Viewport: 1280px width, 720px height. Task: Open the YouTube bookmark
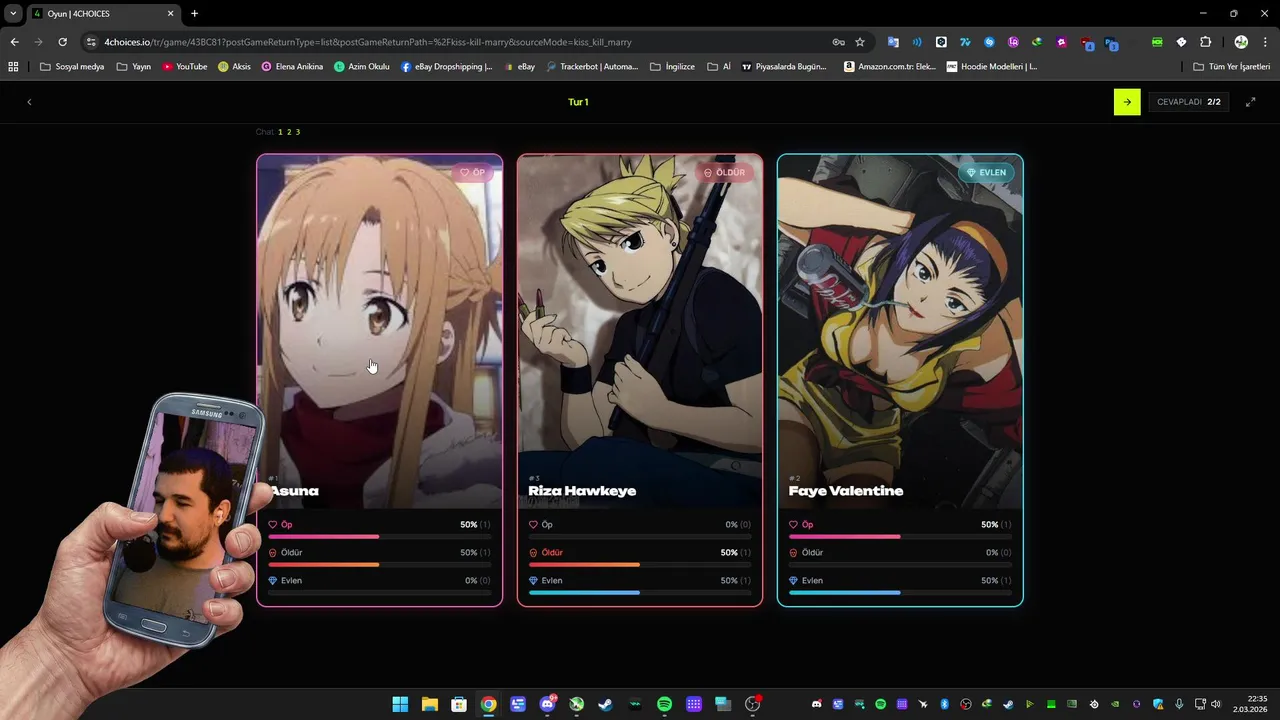(x=184, y=67)
